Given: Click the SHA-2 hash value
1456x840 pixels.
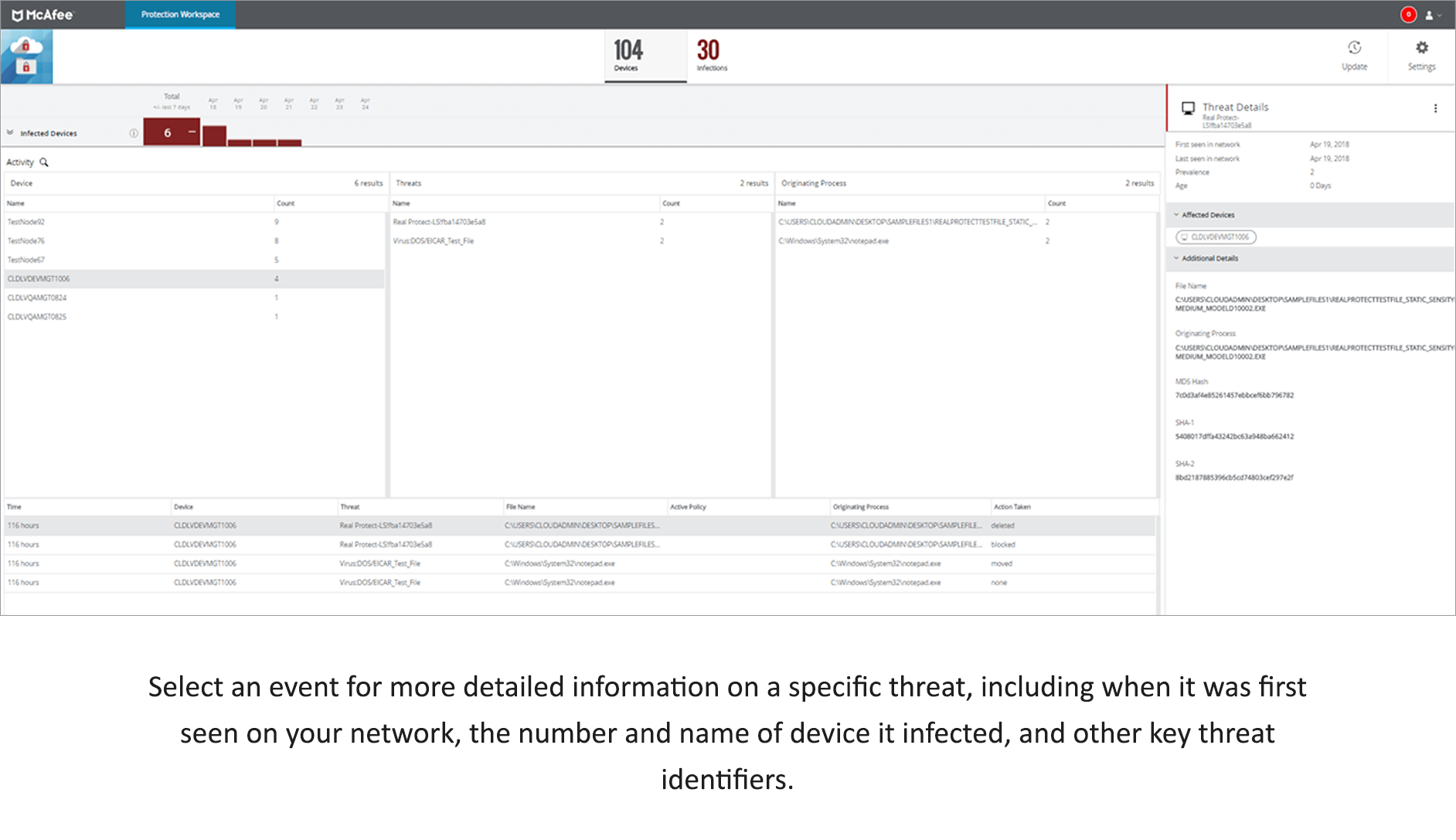Looking at the screenshot, I should click(1234, 478).
